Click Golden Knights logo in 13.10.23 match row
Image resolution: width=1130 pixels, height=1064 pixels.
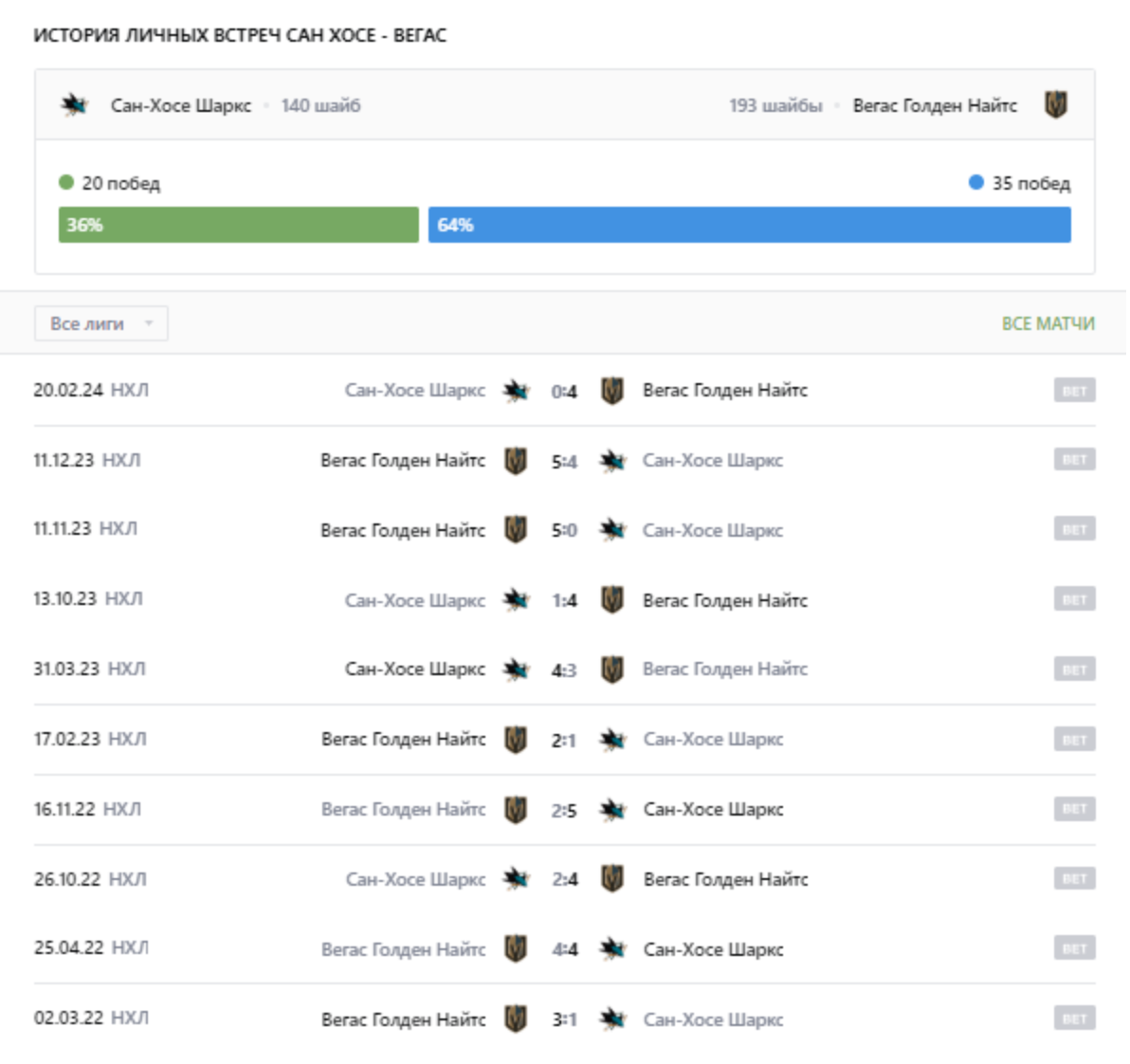tap(613, 600)
